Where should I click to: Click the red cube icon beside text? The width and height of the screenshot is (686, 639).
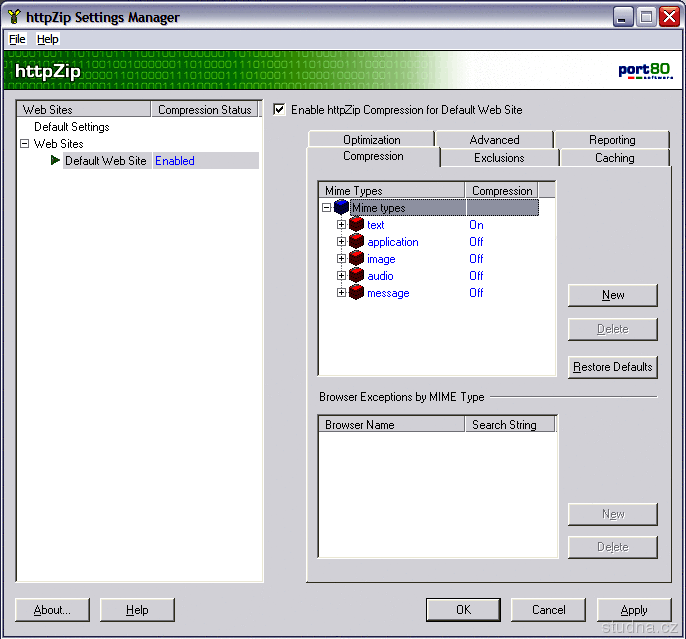click(x=356, y=225)
